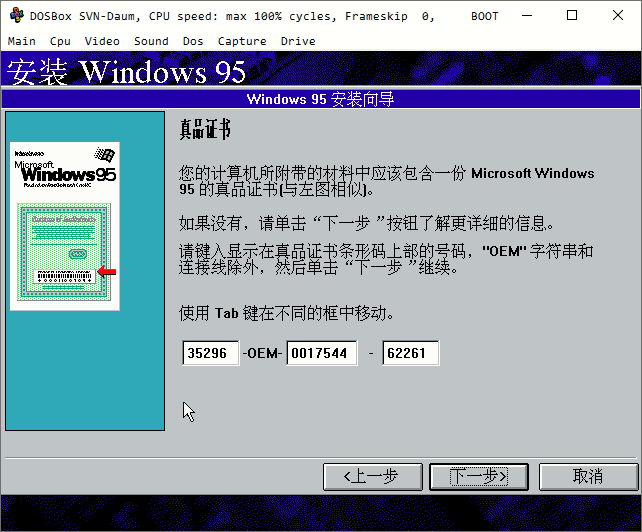Click the 取消 (Cancel) button
The width and height of the screenshot is (642, 532).
click(588, 477)
